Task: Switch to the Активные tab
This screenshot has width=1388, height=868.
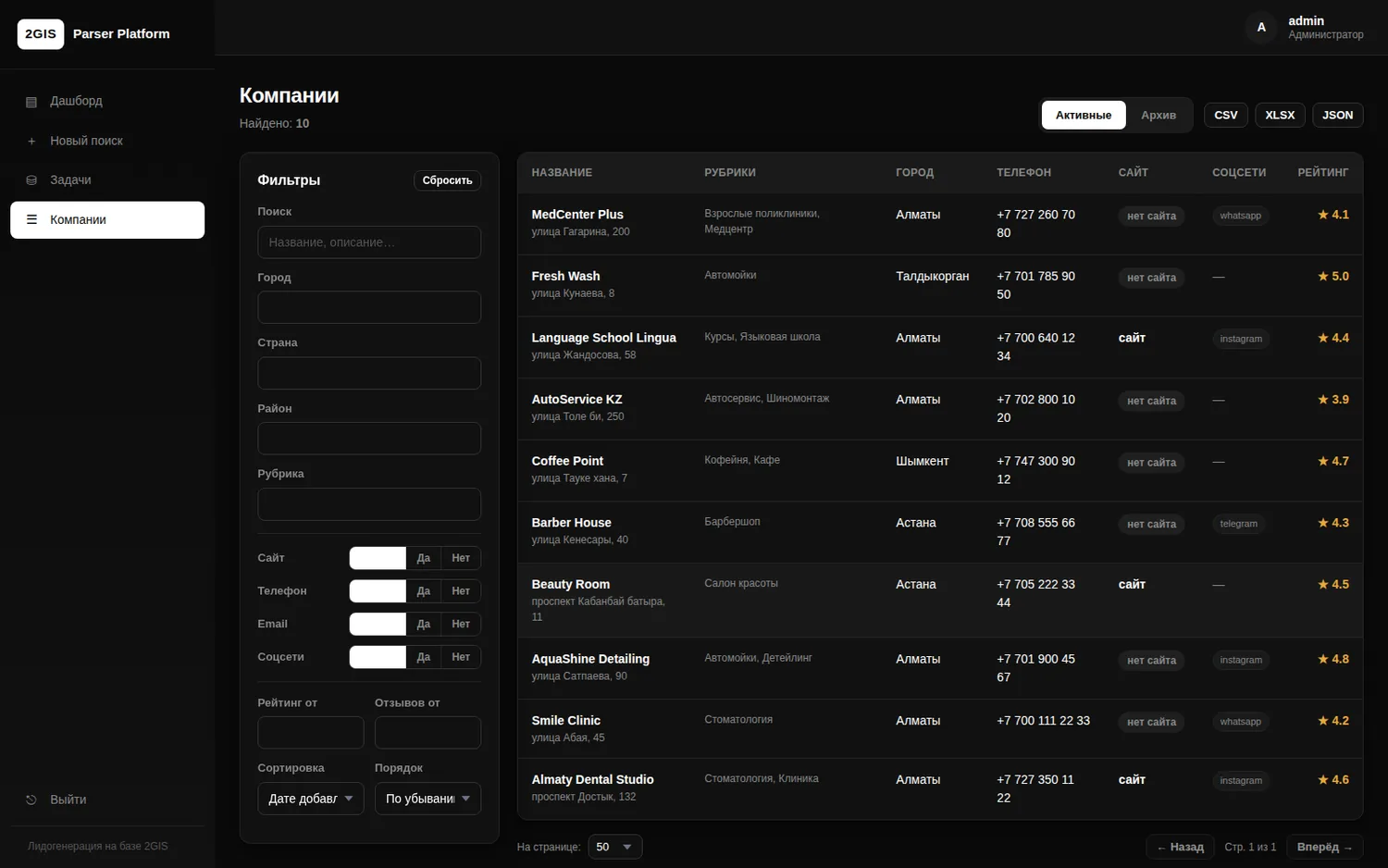Action: pos(1084,116)
